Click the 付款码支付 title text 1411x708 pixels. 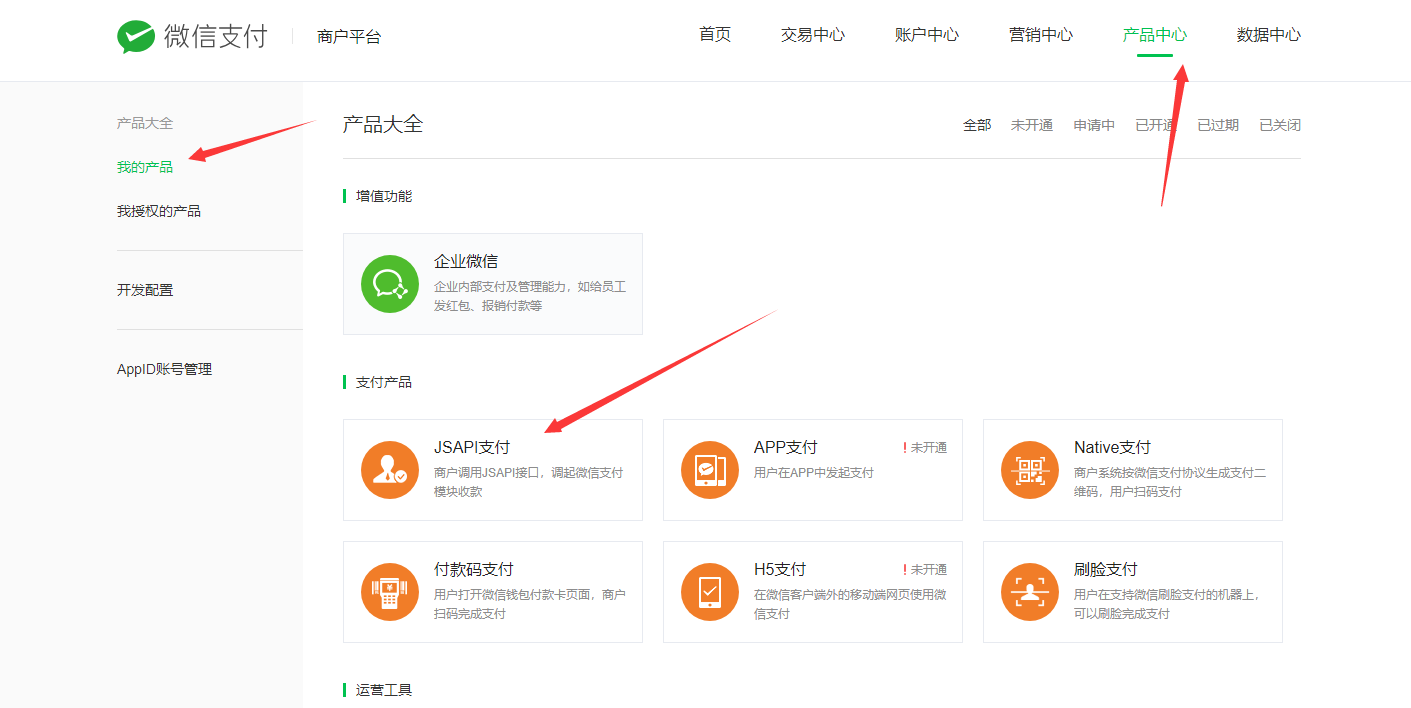click(474, 569)
